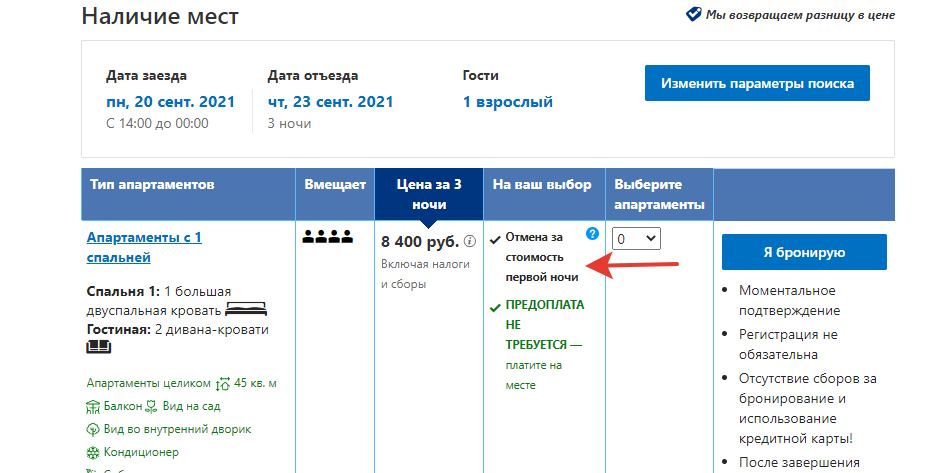Click Мы возвращаем разницу в цене text
The height and width of the screenshot is (473, 940).
800,15
